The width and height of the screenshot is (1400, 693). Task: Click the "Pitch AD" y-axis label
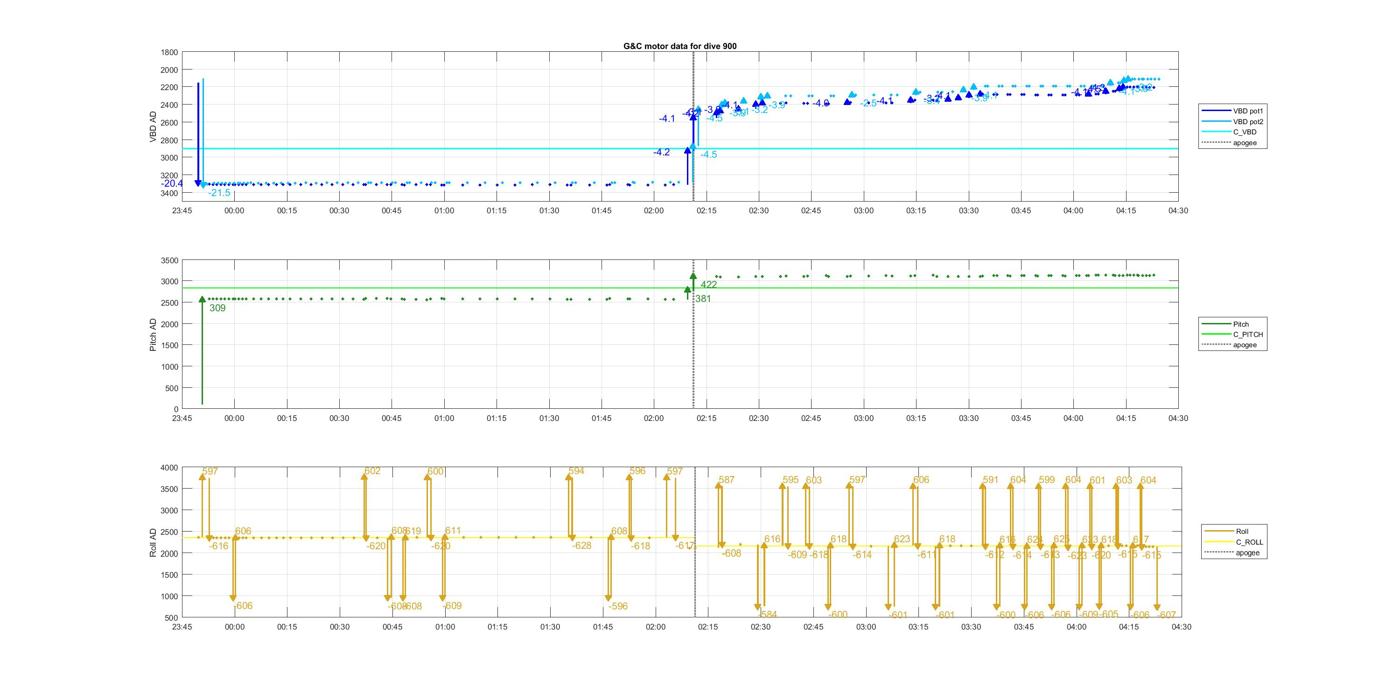(x=154, y=334)
